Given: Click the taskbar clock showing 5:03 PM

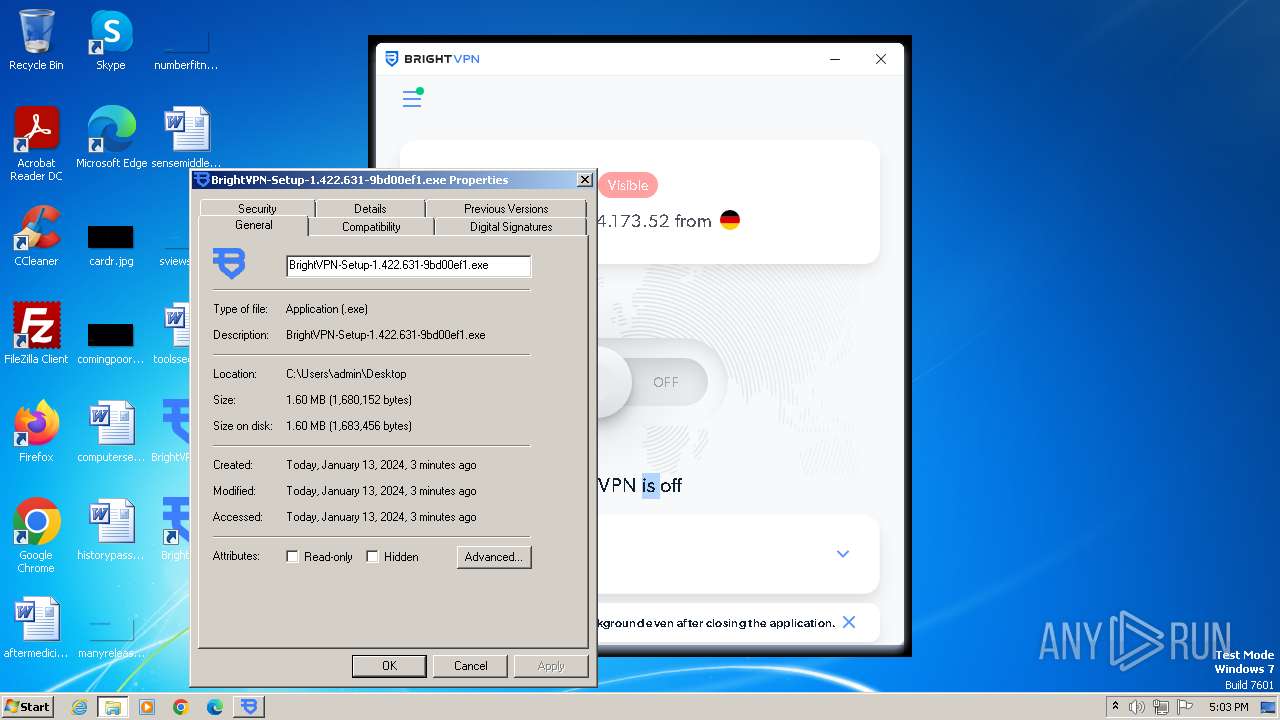Looking at the screenshot, I should (x=1228, y=707).
